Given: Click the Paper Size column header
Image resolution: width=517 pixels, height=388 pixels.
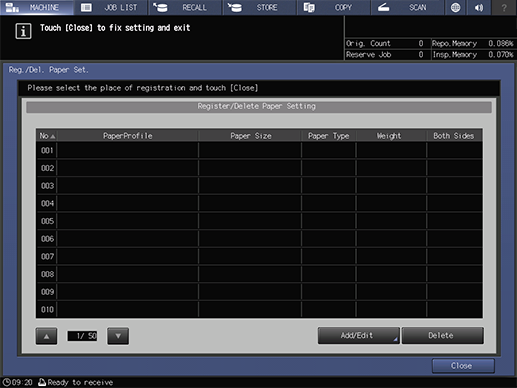Looking at the screenshot, I should click(x=250, y=136).
